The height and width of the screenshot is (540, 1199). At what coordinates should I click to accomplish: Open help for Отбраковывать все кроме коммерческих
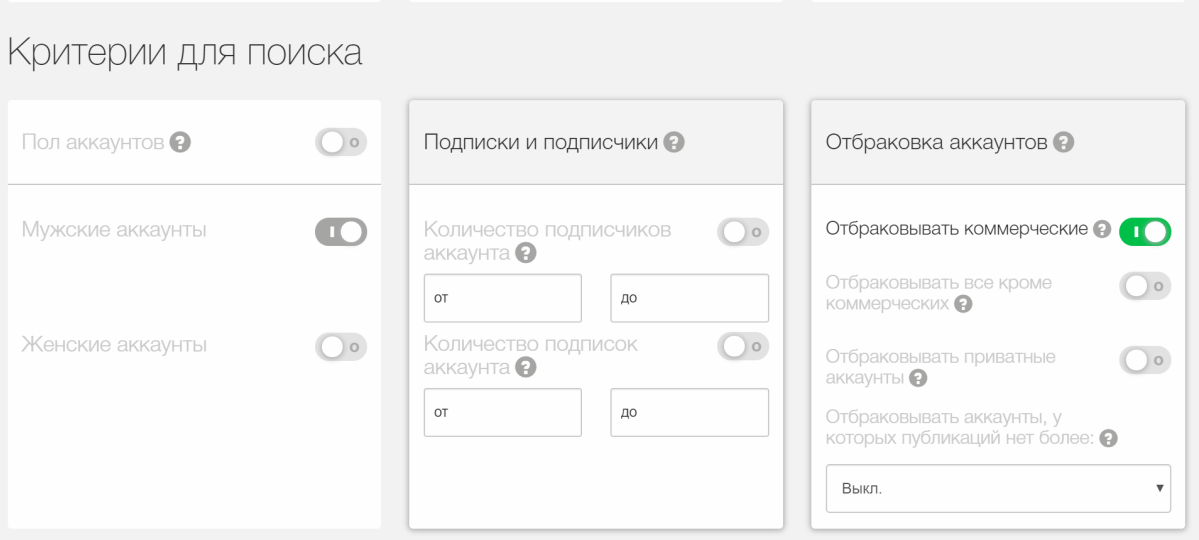coord(964,305)
